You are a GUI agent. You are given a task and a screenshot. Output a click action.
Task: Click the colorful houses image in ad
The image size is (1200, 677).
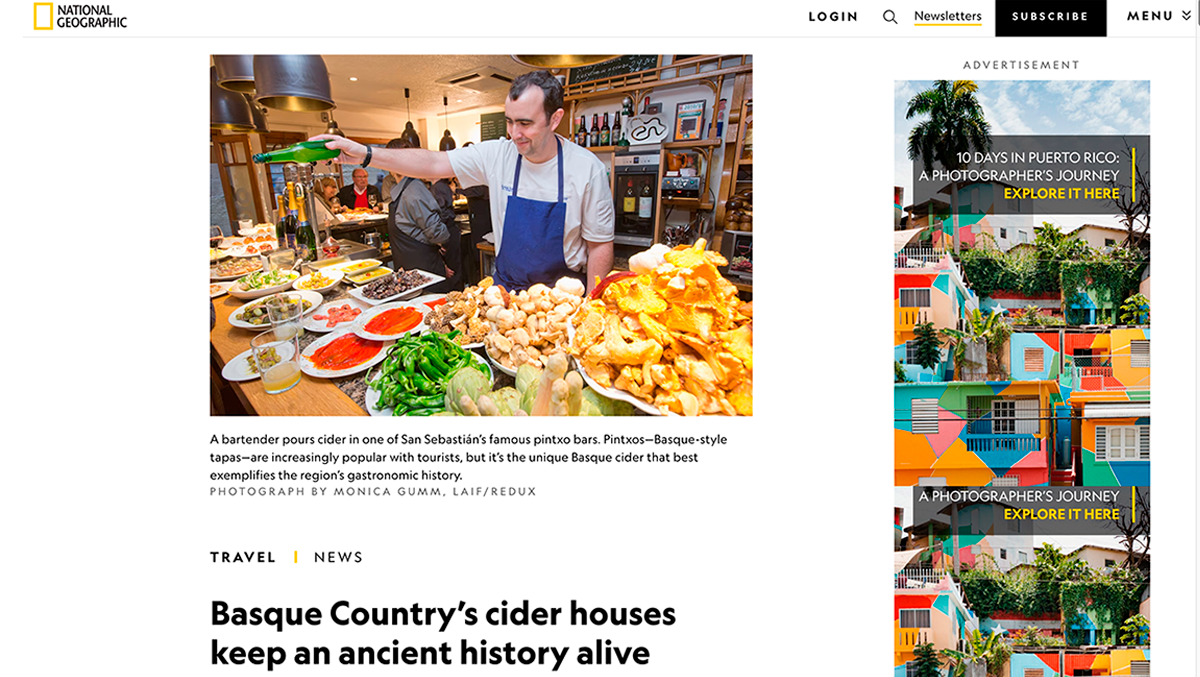coord(1022,350)
